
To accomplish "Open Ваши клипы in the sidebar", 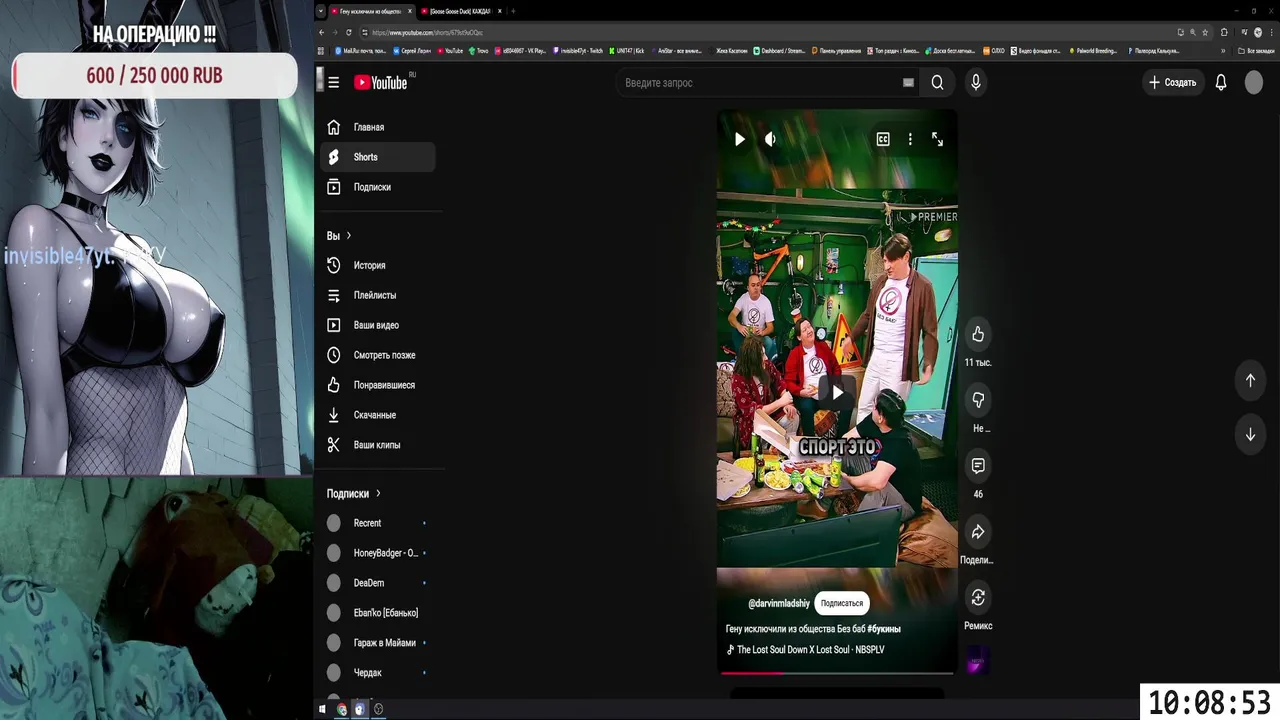I will point(378,445).
